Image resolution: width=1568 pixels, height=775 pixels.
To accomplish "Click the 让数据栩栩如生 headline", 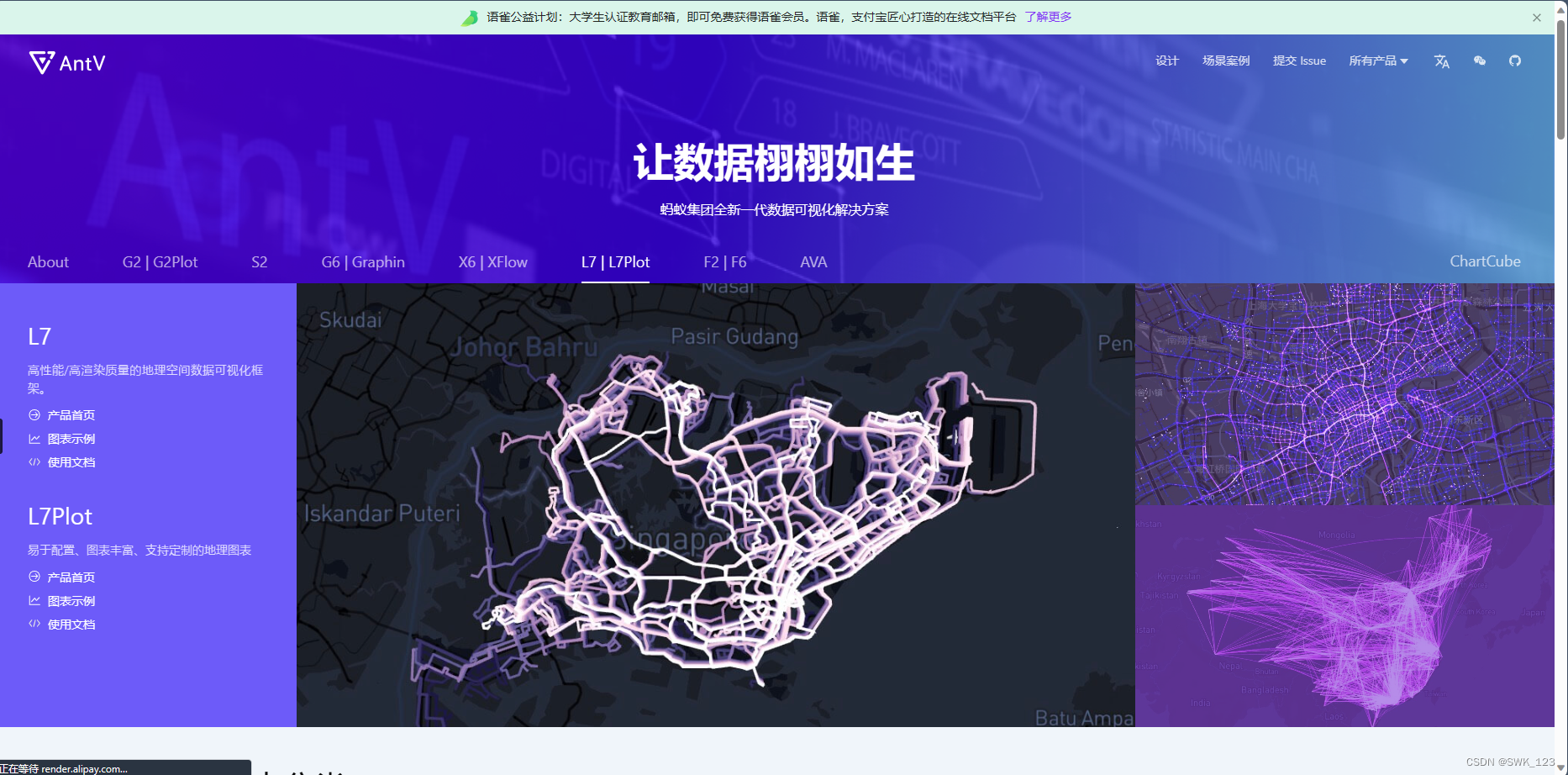I will pos(774,162).
